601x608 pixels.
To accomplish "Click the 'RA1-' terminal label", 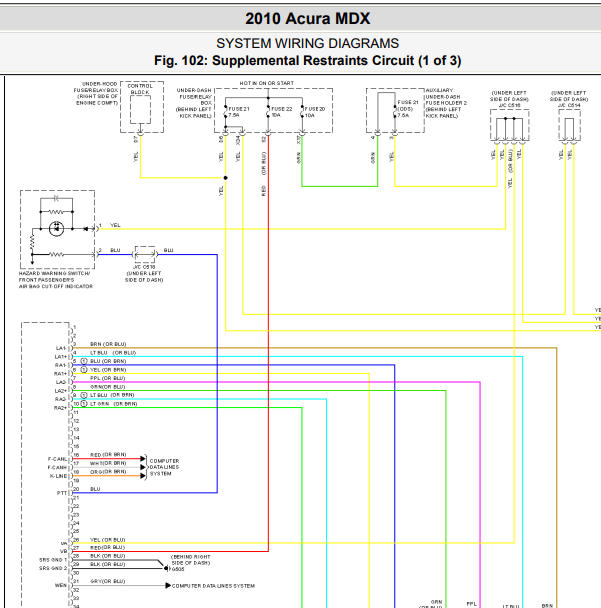I will (x=60, y=365).
